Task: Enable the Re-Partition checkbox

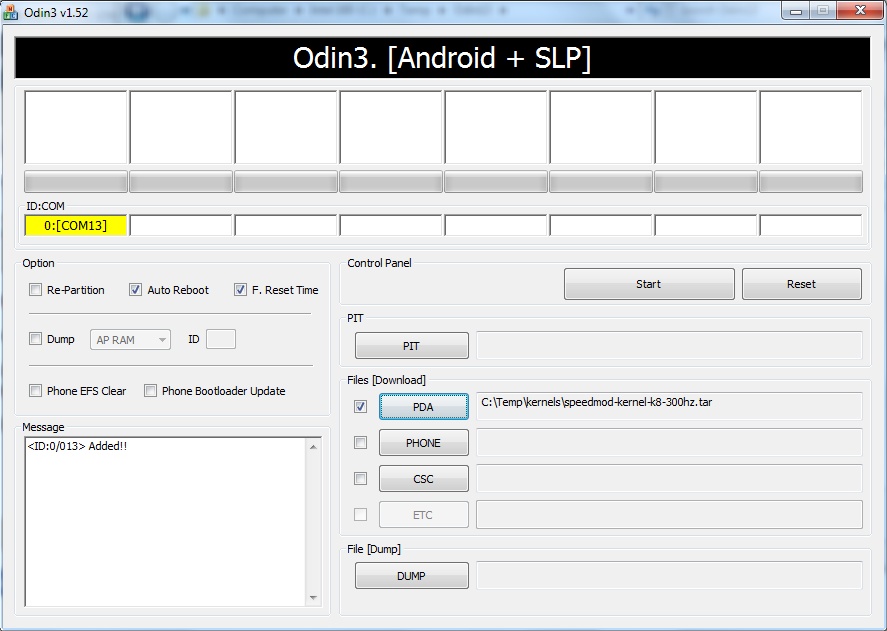Action: (x=36, y=290)
